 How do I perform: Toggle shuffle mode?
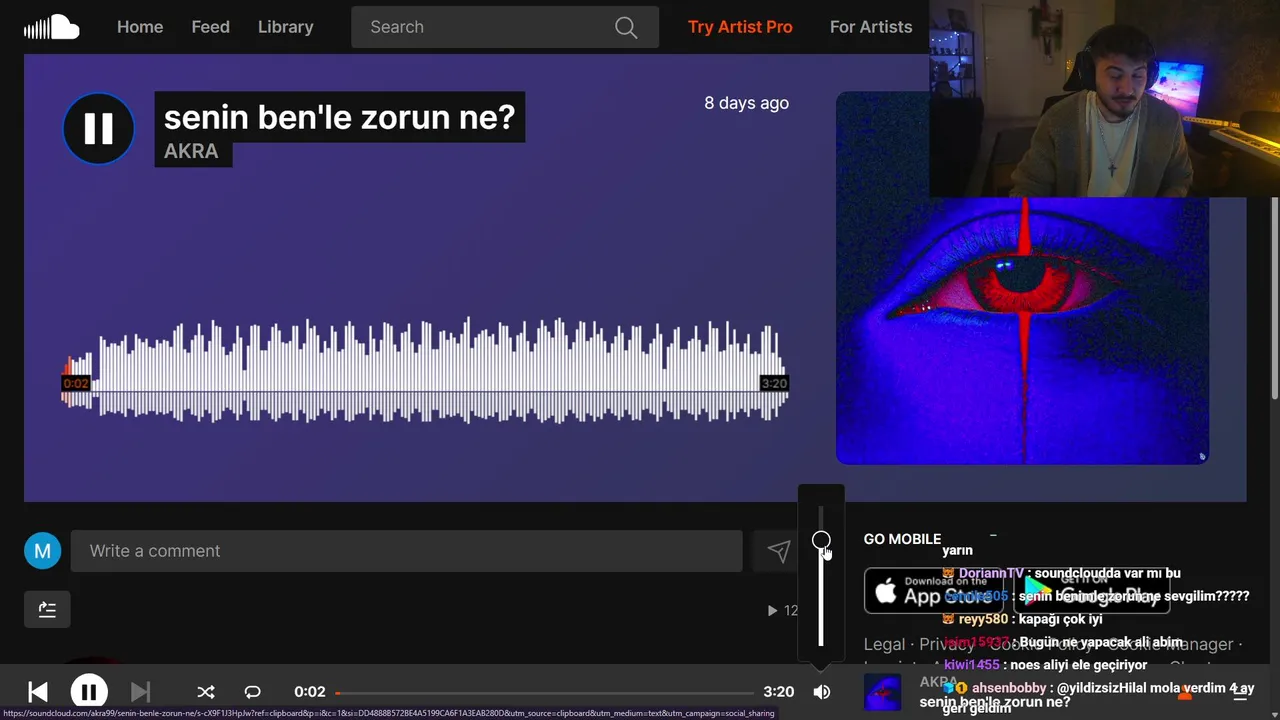(x=206, y=692)
